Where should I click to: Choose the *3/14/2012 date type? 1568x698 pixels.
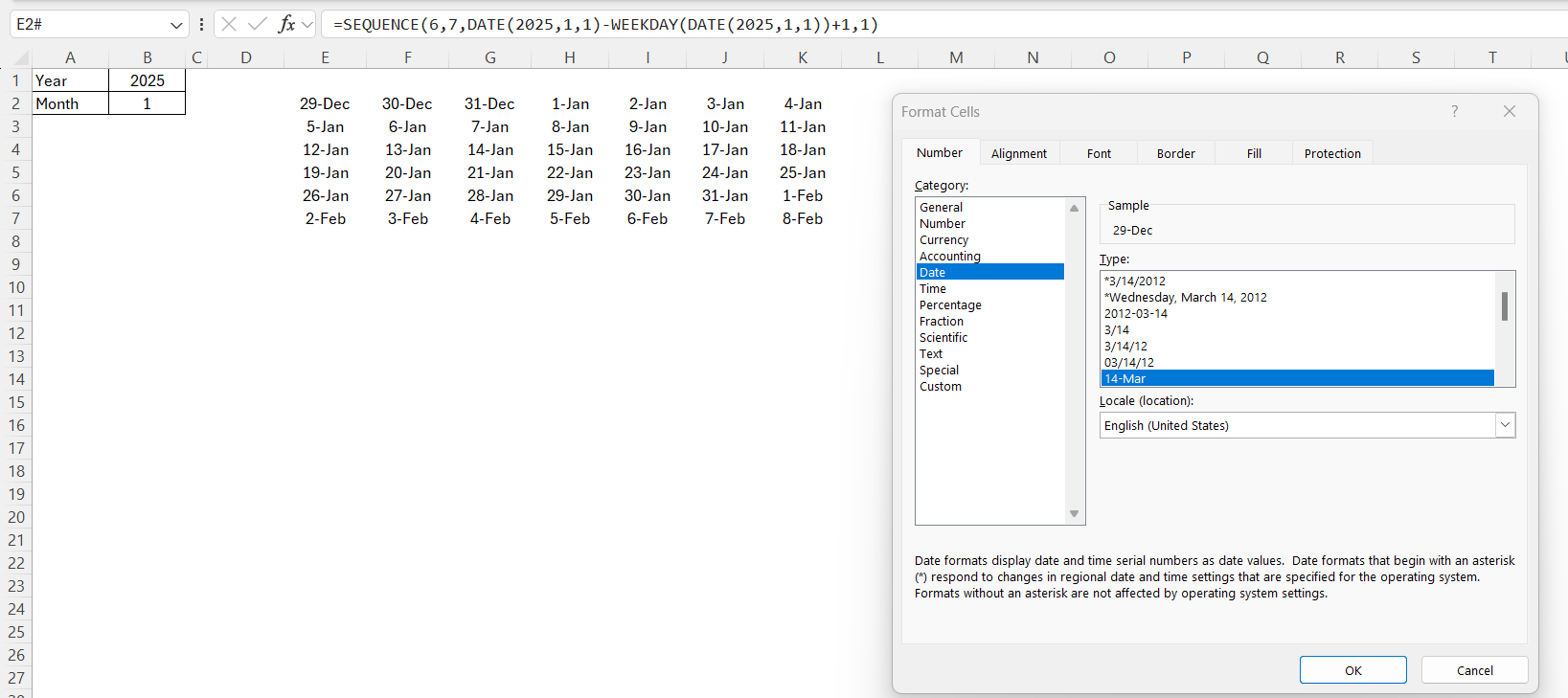click(x=1298, y=281)
